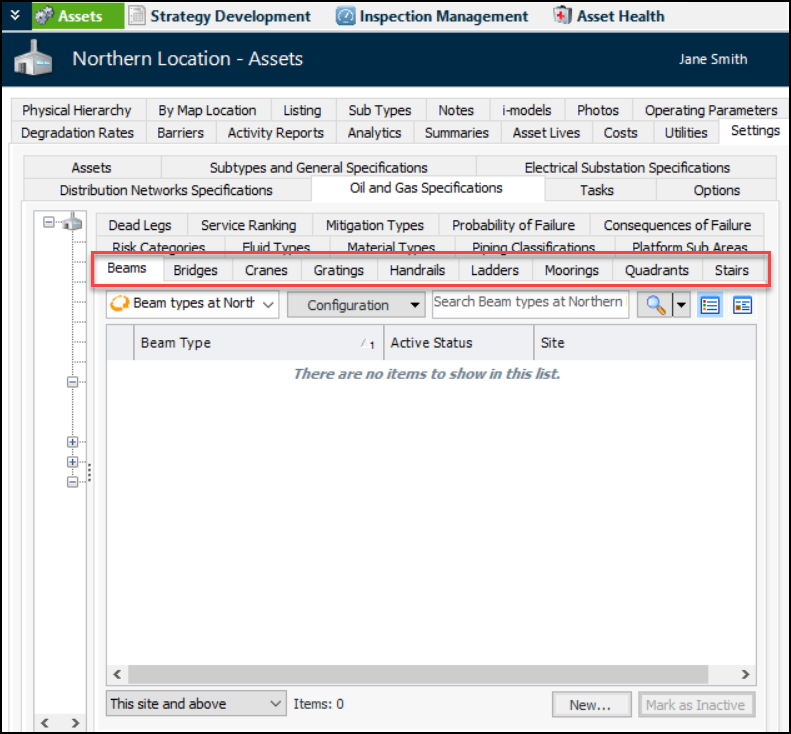Switch to card view icon
The height and width of the screenshot is (734, 791).
click(743, 305)
